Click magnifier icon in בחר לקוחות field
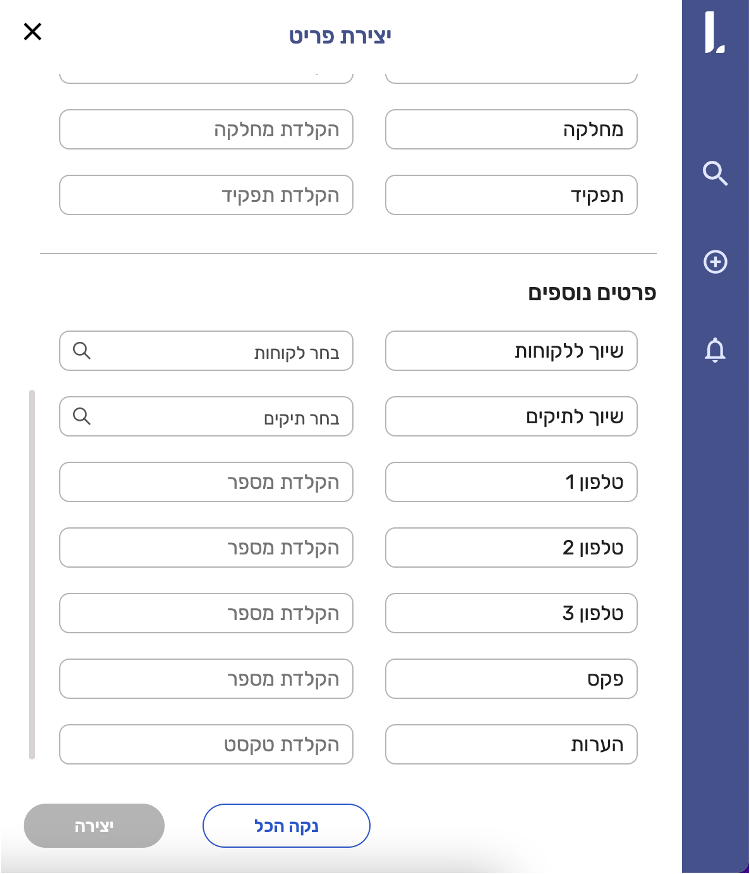 82,351
